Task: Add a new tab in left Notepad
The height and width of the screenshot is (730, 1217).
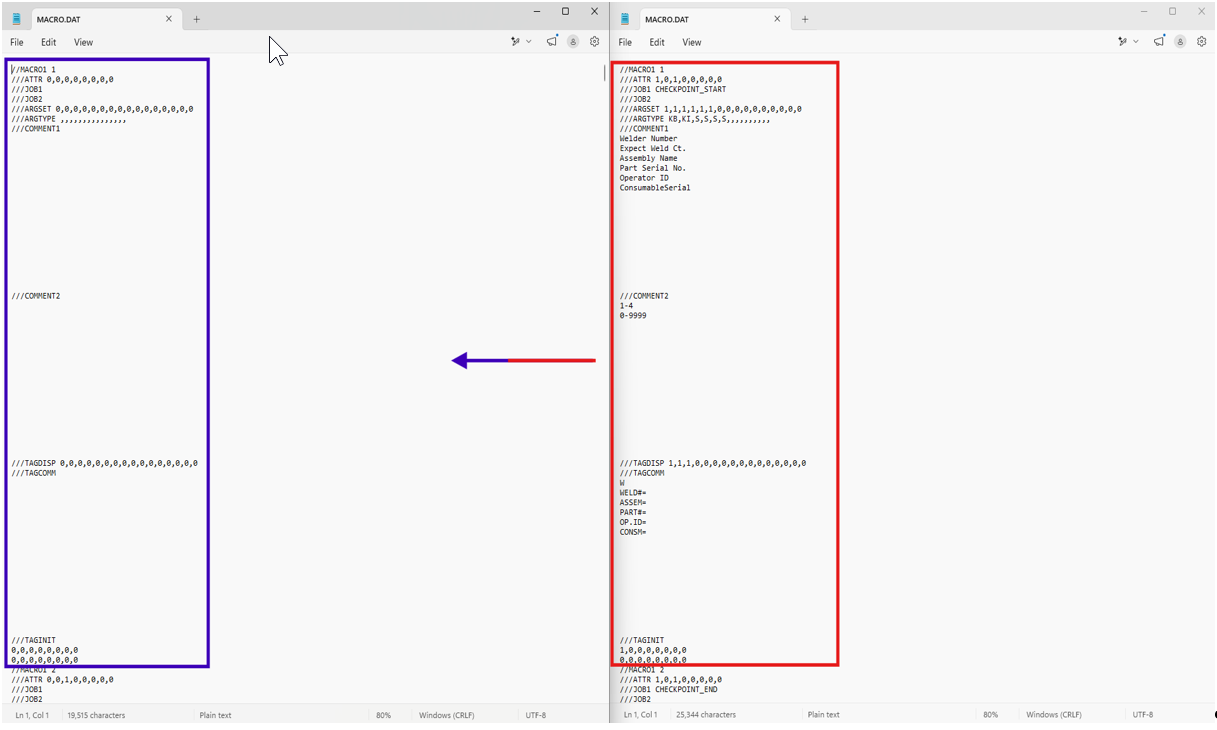Action: pos(196,19)
